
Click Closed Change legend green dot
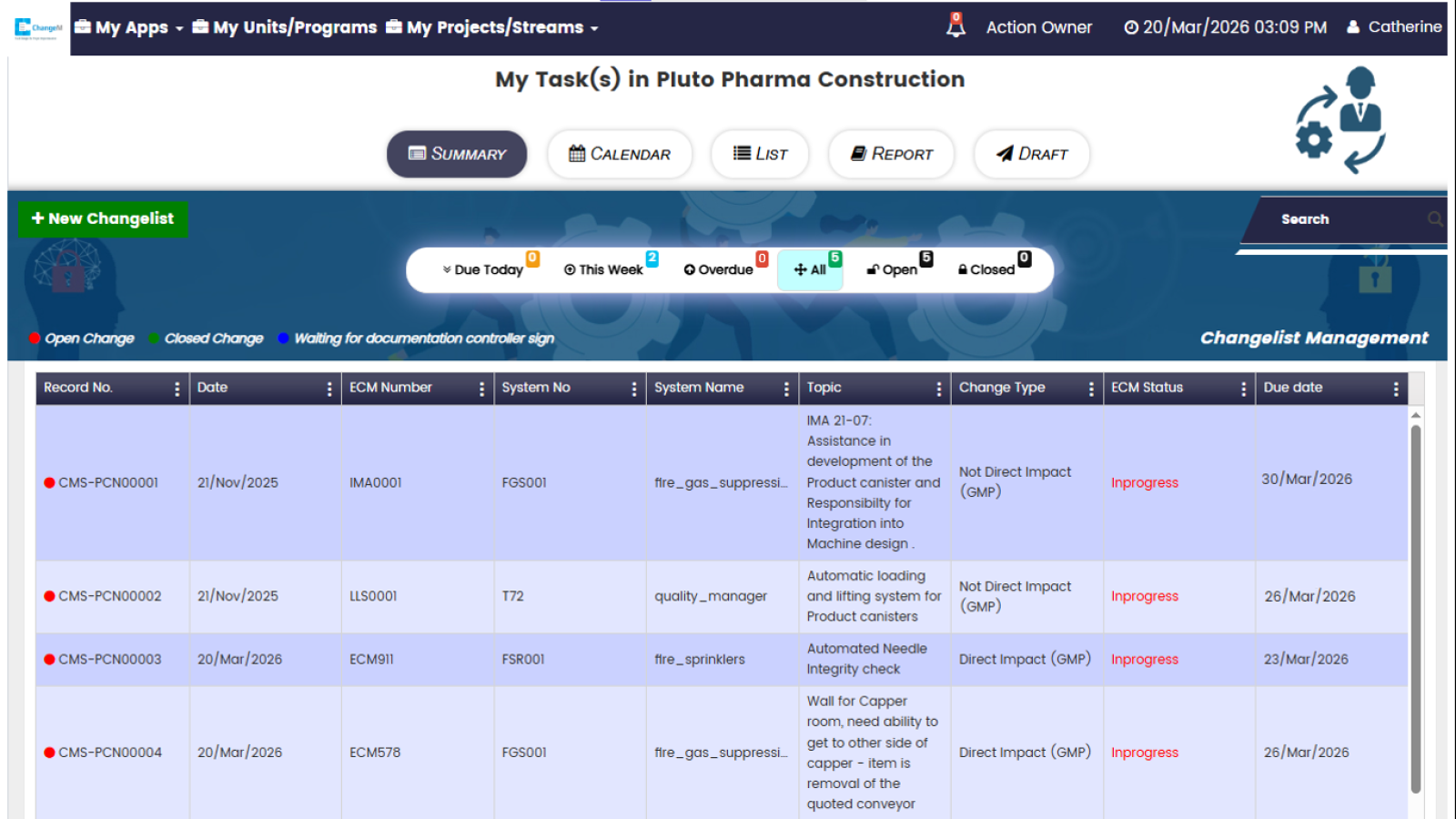(154, 339)
